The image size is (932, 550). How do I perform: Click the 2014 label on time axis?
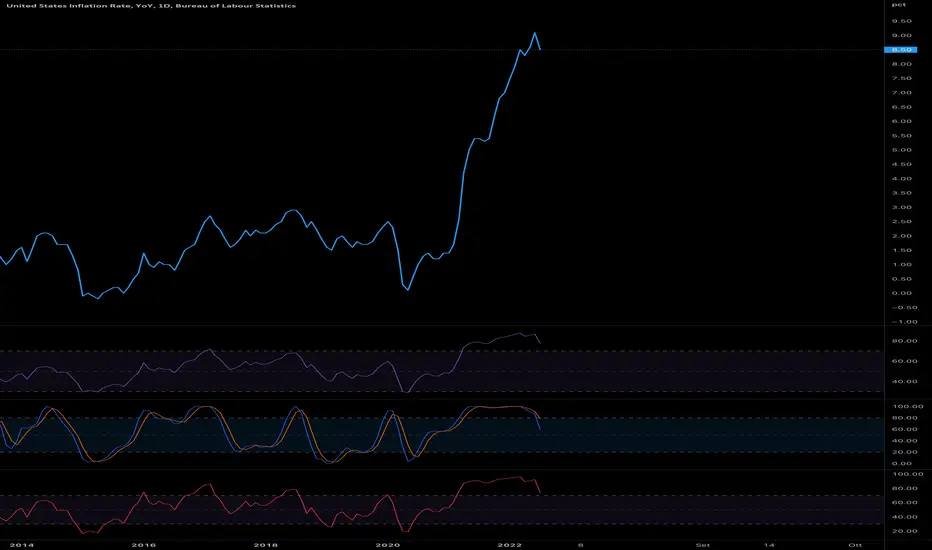pos(22,545)
